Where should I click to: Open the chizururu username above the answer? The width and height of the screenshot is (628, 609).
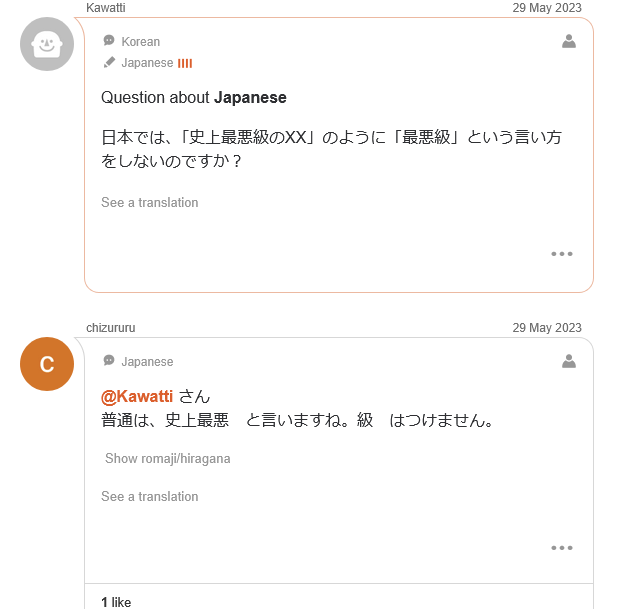(111, 328)
